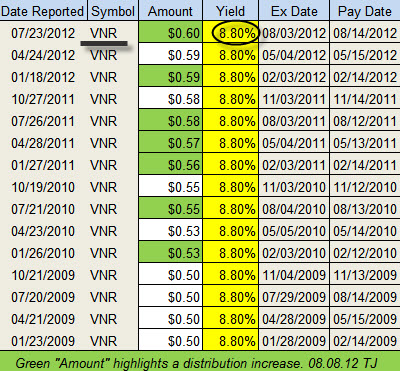Select the 01/23/2009 date reported cell

click(43, 341)
